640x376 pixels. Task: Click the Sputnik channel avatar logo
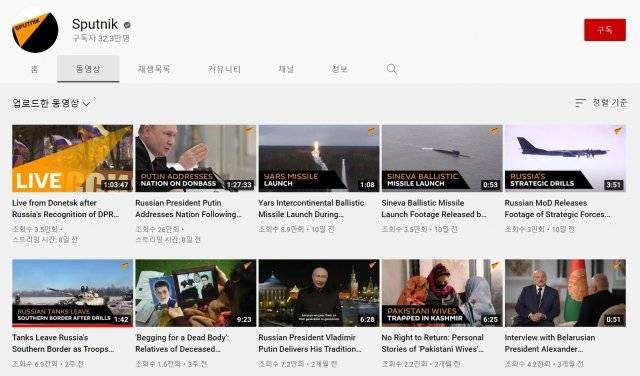point(35,30)
